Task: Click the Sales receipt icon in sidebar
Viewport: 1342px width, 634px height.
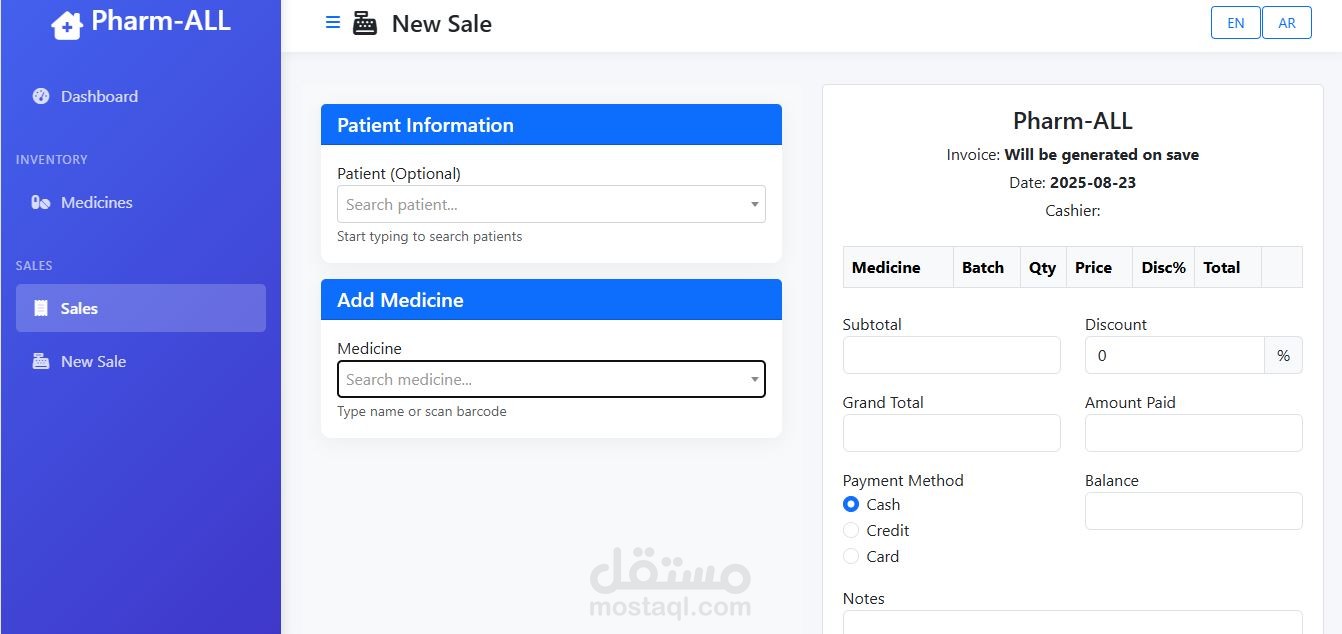Action: point(41,308)
